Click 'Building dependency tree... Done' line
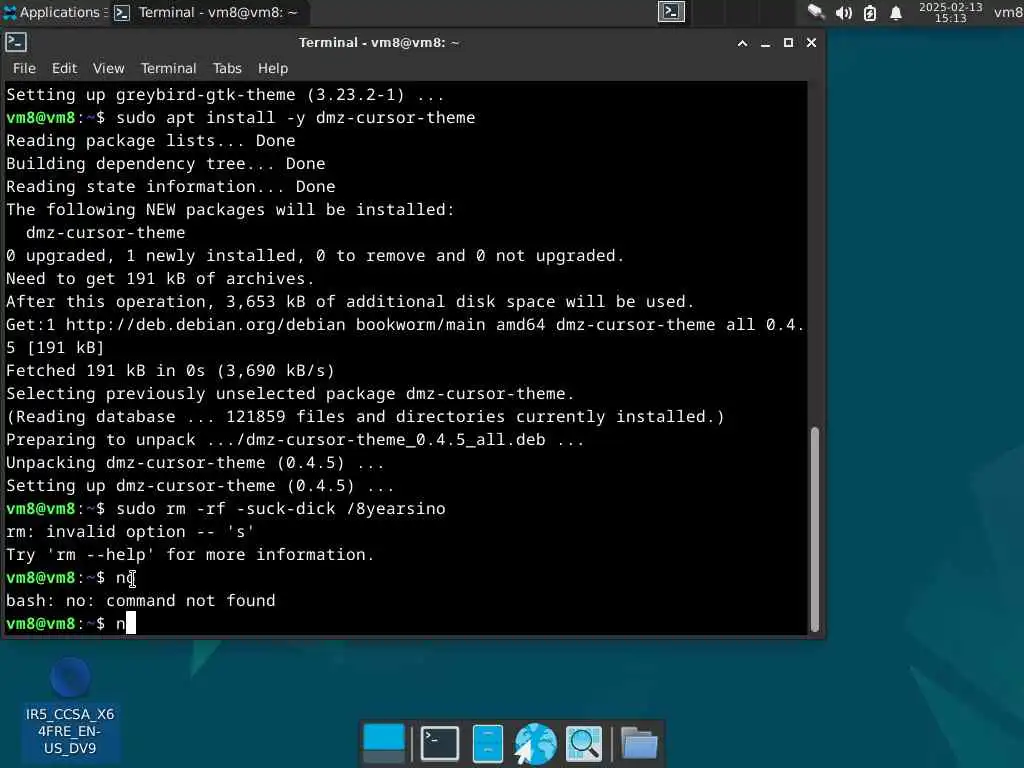The height and width of the screenshot is (768, 1024). (166, 163)
